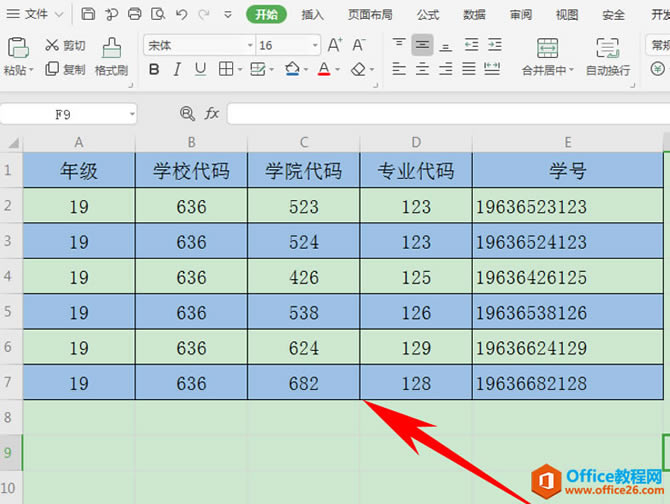Click the red font color icon

pyautogui.click(x=324, y=69)
